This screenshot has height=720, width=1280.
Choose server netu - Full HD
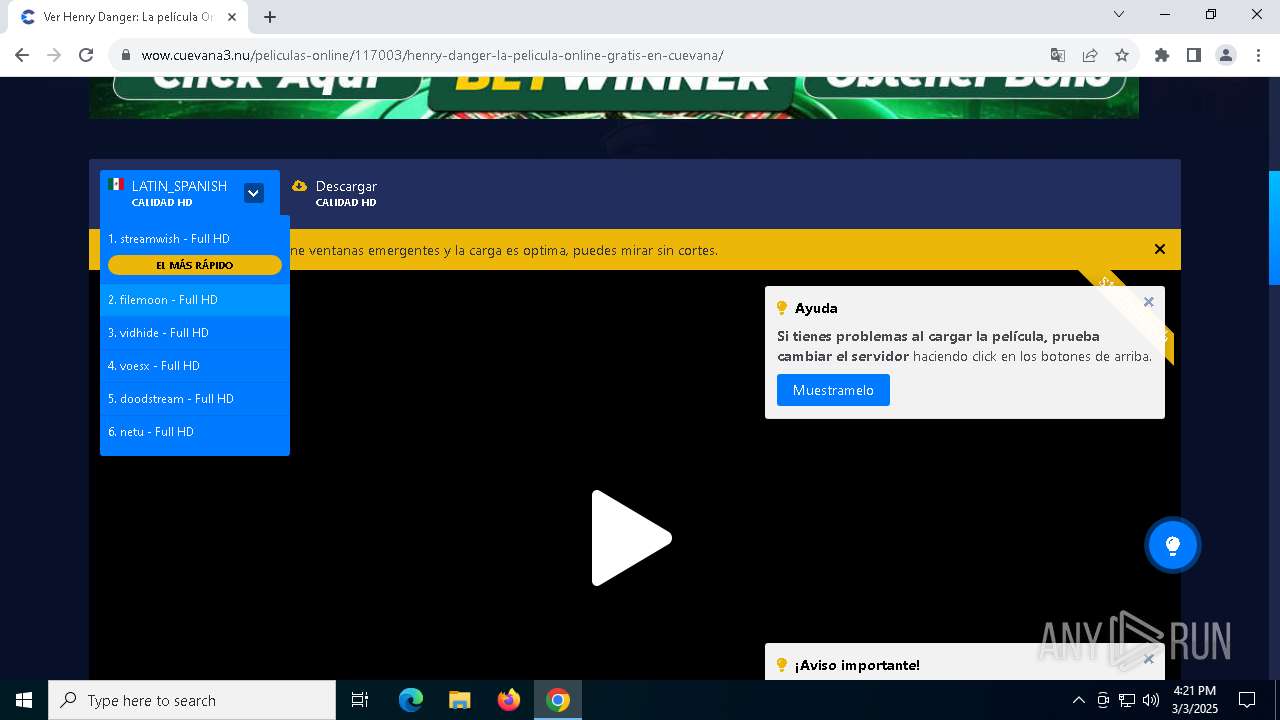(195, 432)
